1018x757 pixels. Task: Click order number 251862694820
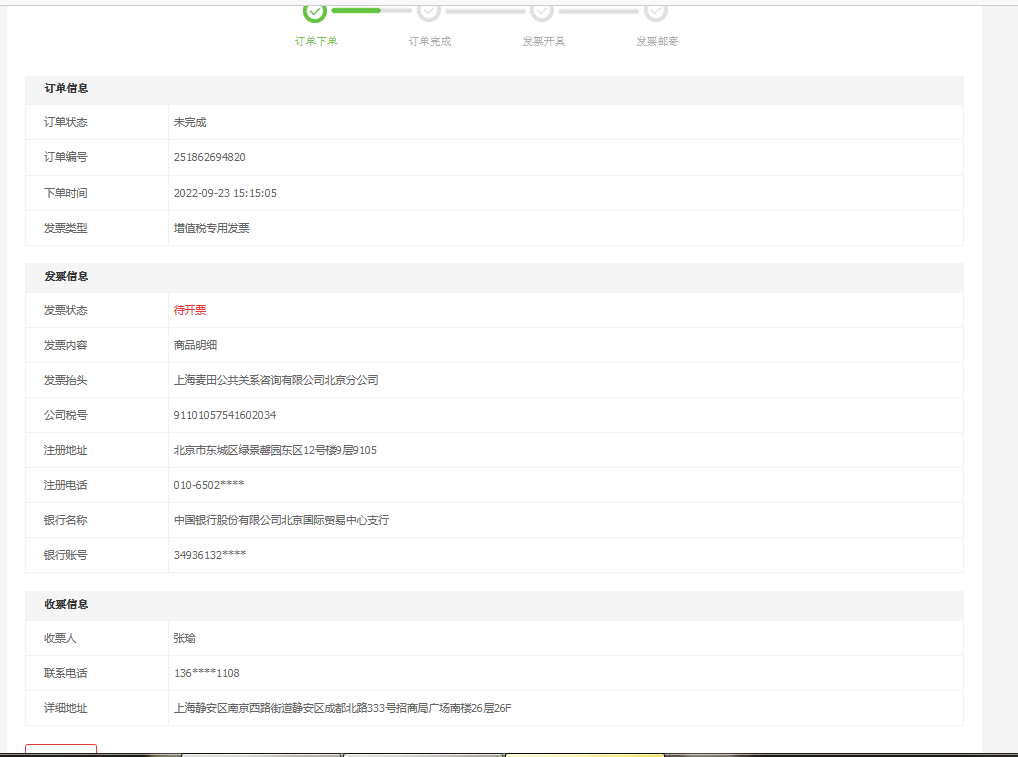tap(209, 158)
